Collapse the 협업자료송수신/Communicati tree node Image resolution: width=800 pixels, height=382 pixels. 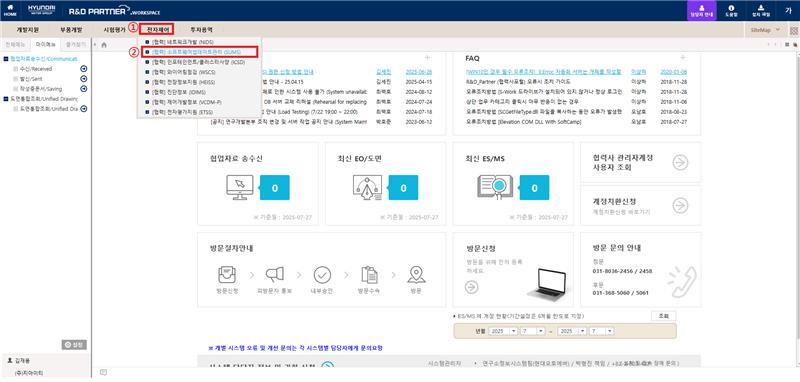(6, 59)
